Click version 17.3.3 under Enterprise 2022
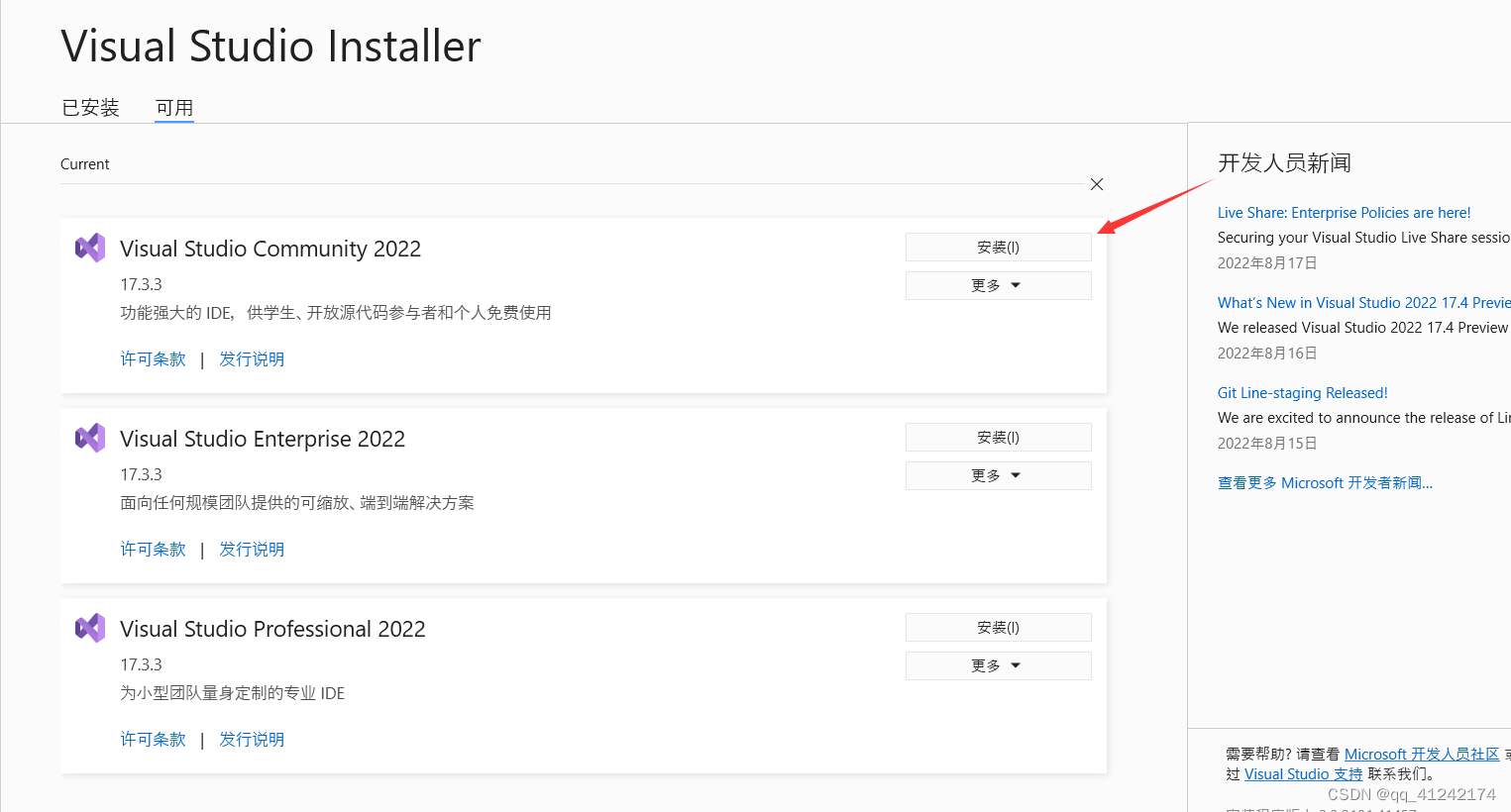Screen dimensions: 1511x812 point(141,474)
